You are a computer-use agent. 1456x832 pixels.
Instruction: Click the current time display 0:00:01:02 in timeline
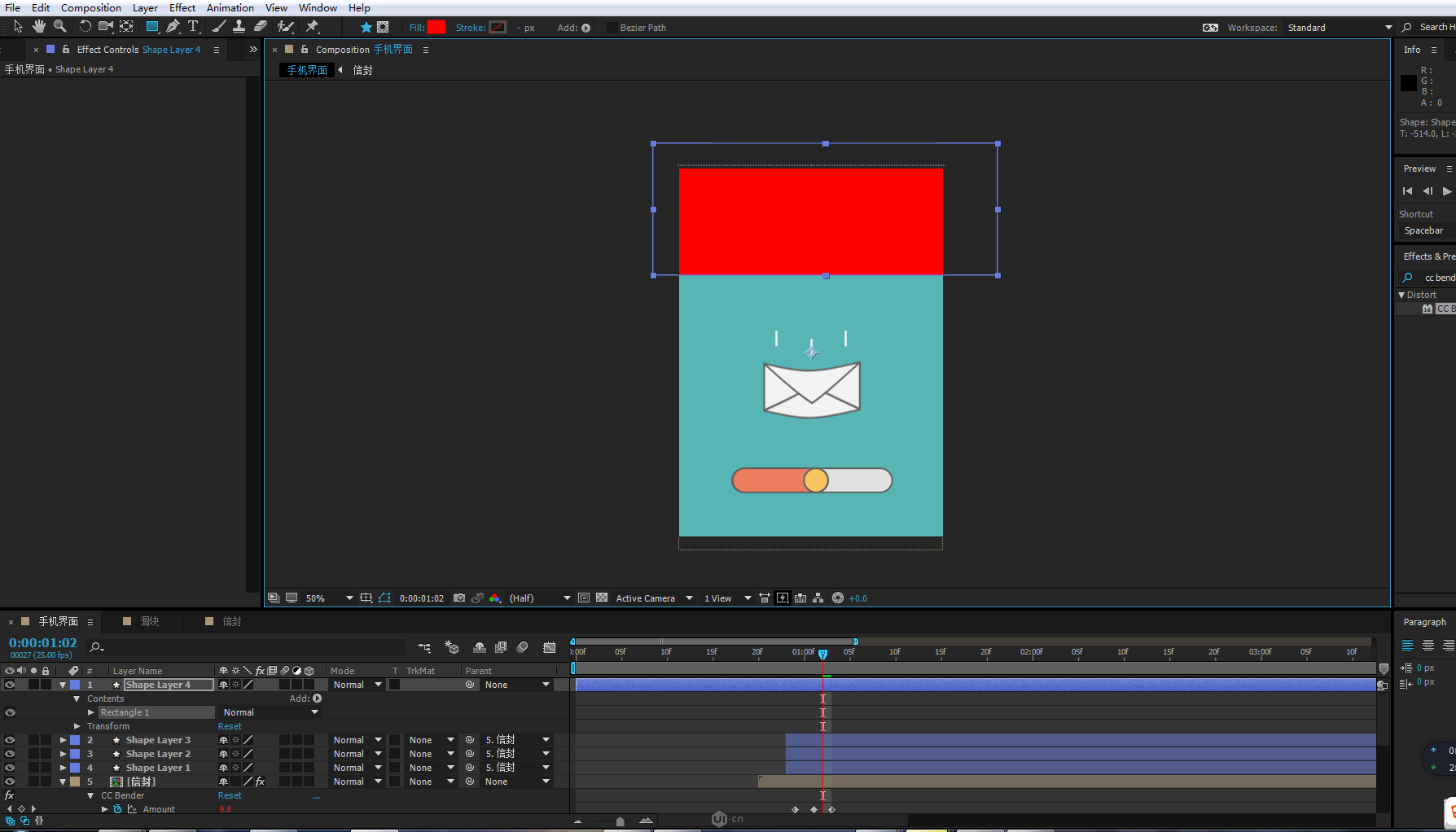[x=42, y=643]
